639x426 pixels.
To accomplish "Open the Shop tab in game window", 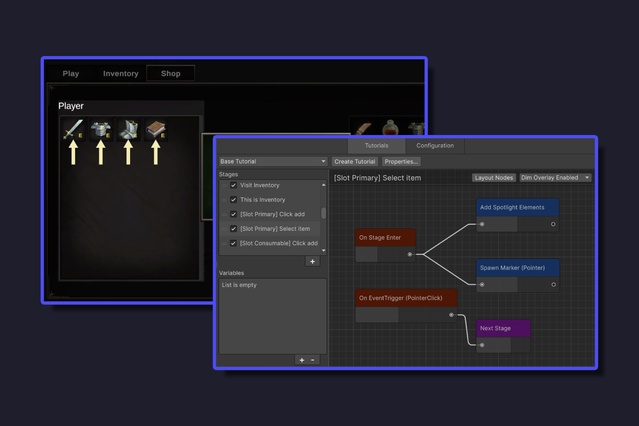I will click(170, 74).
